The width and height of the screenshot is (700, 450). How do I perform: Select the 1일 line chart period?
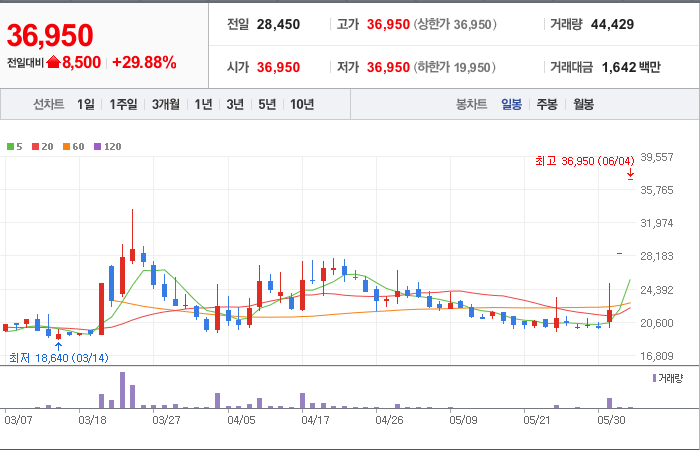(x=86, y=104)
